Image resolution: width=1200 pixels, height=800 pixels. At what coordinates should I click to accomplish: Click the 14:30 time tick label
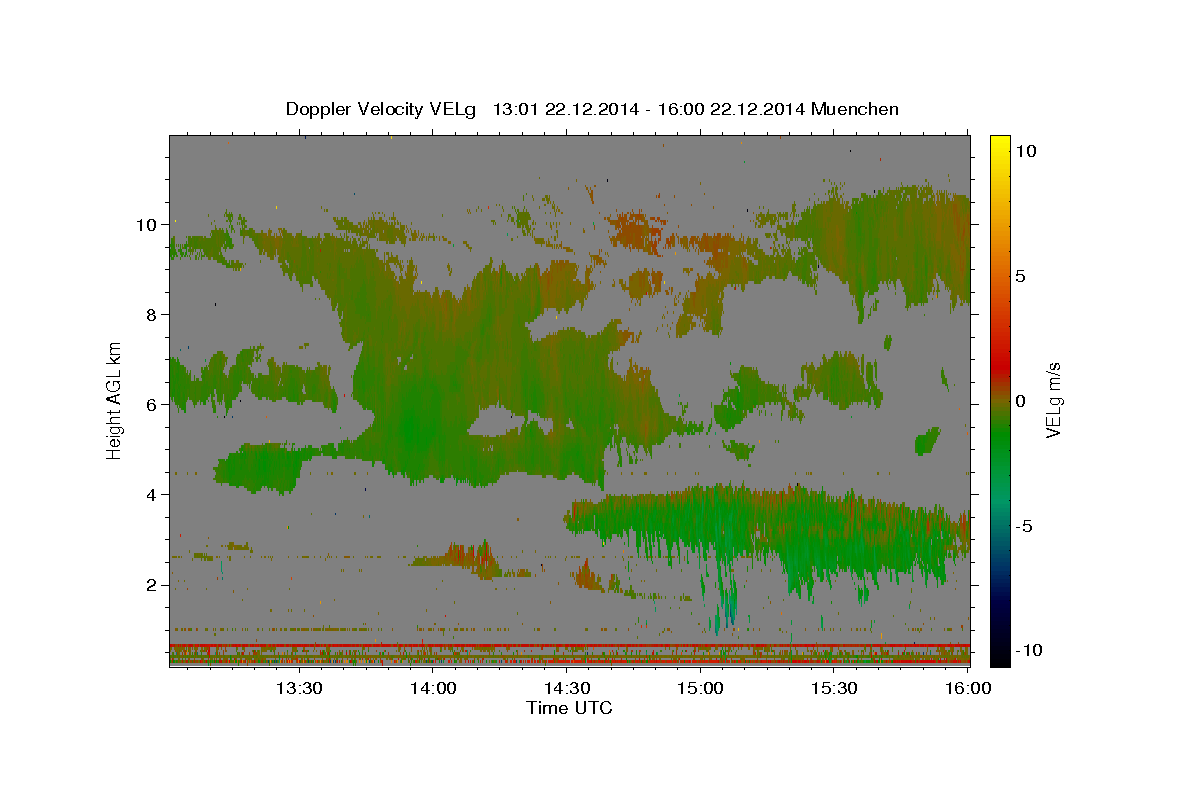point(567,689)
